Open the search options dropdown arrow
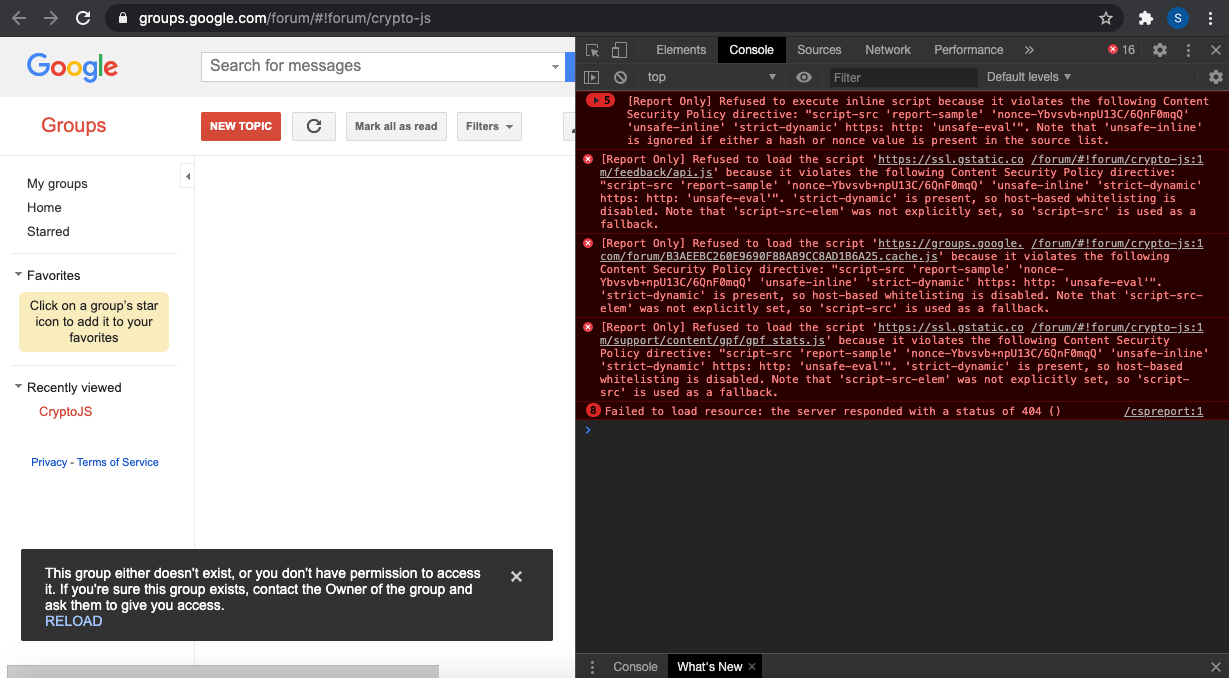The image size is (1229, 678). tap(556, 67)
